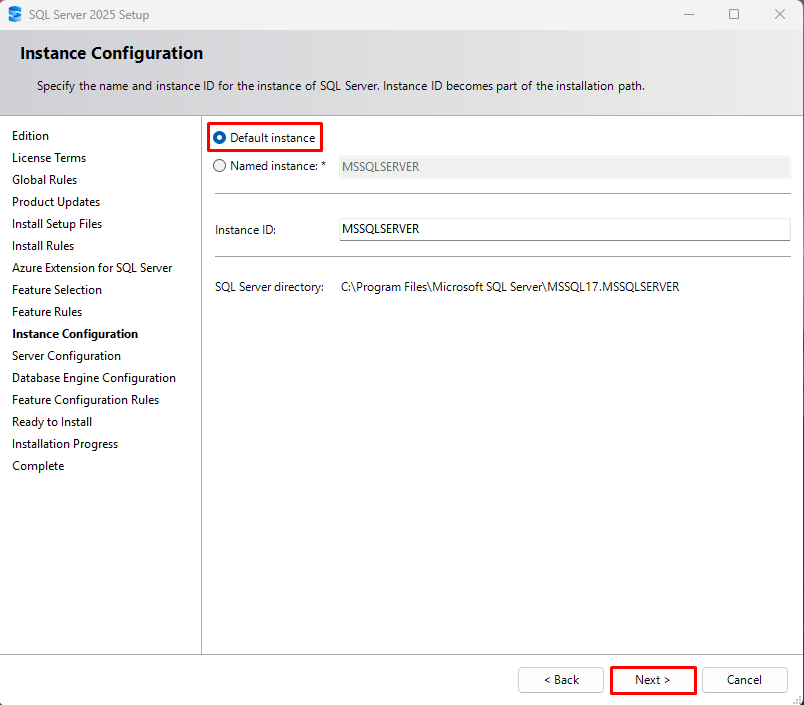Click the Instance Configuration page heading
This screenshot has width=804, height=705.
tap(112, 53)
